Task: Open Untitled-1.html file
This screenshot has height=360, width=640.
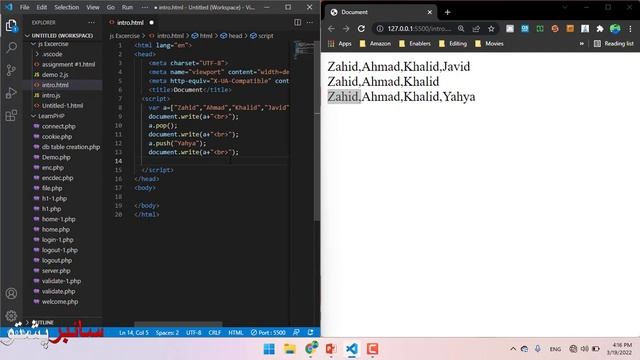Action: pyautogui.click(x=62, y=106)
